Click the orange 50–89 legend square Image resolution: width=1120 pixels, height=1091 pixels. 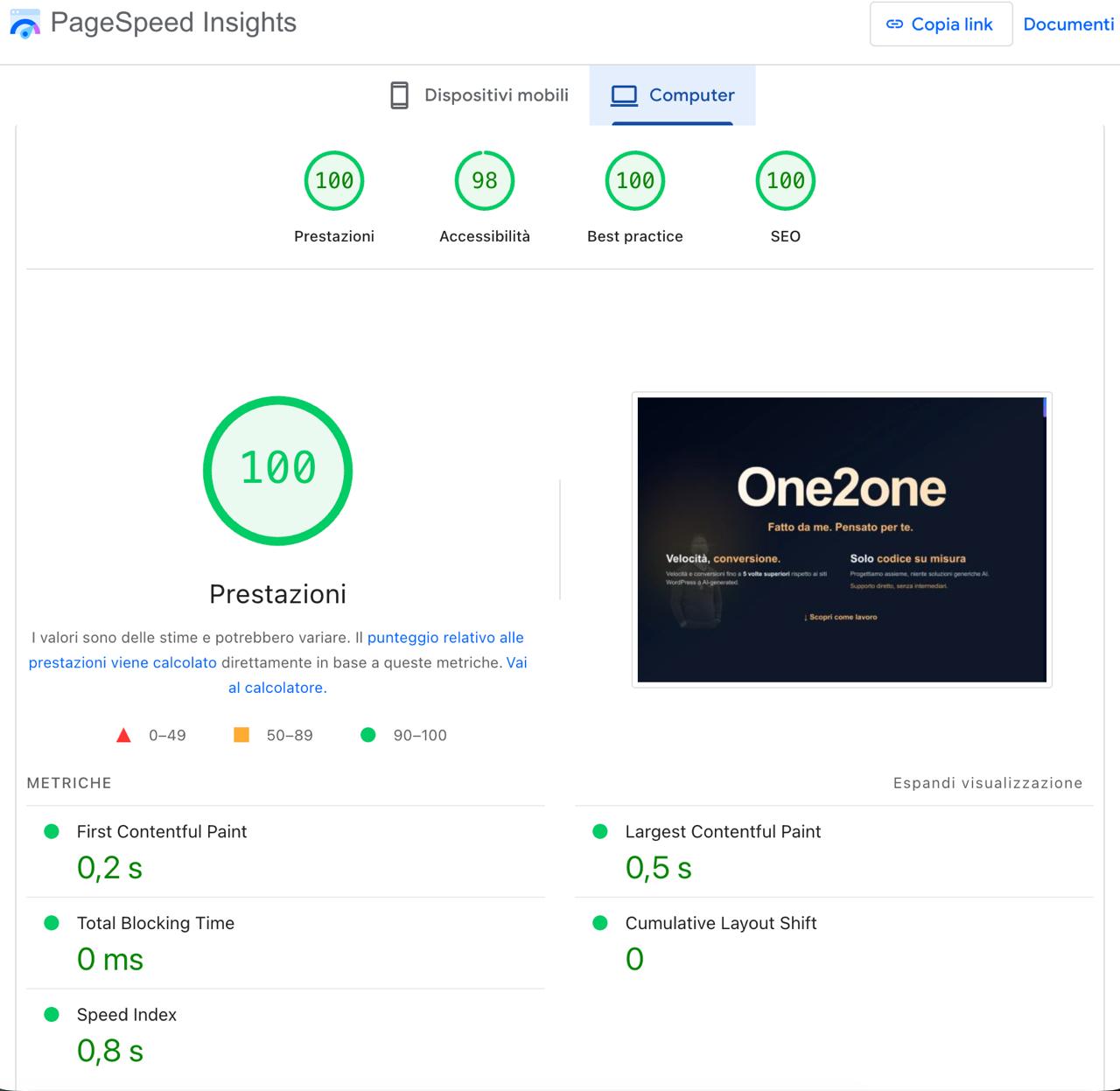pos(241,735)
